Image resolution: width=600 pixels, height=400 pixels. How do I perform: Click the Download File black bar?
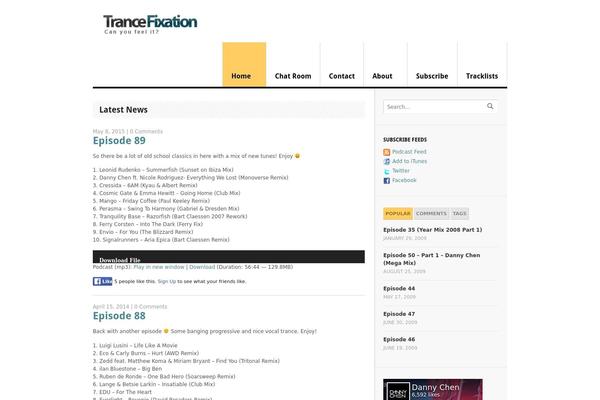[x=228, y=256]
